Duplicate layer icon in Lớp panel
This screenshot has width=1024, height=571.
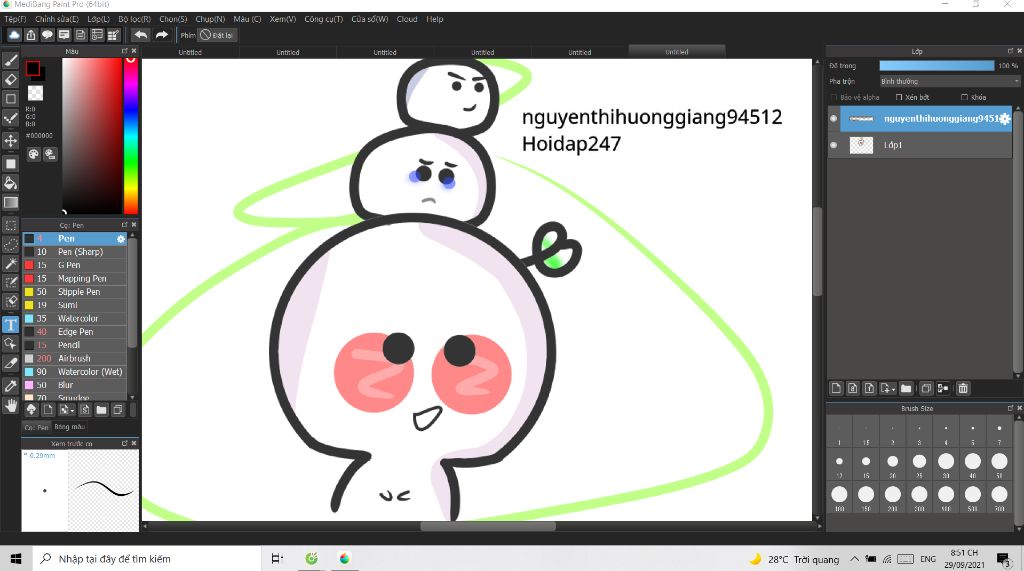pyautogui.click(x=926, y=388)
